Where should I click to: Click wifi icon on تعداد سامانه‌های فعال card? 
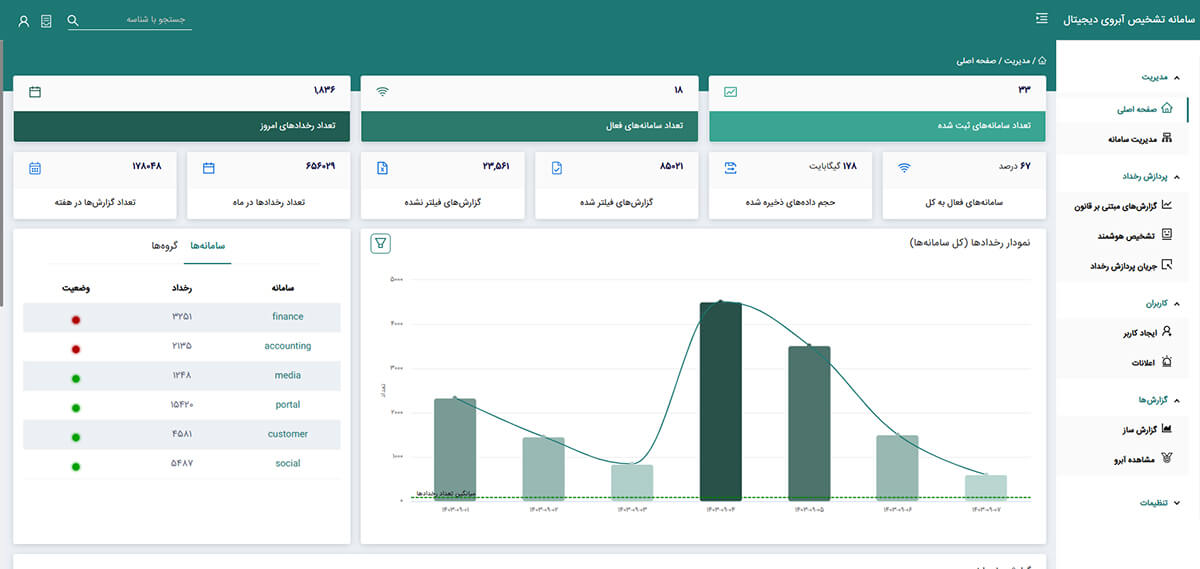pyautogui.click(x=382, y=92)
